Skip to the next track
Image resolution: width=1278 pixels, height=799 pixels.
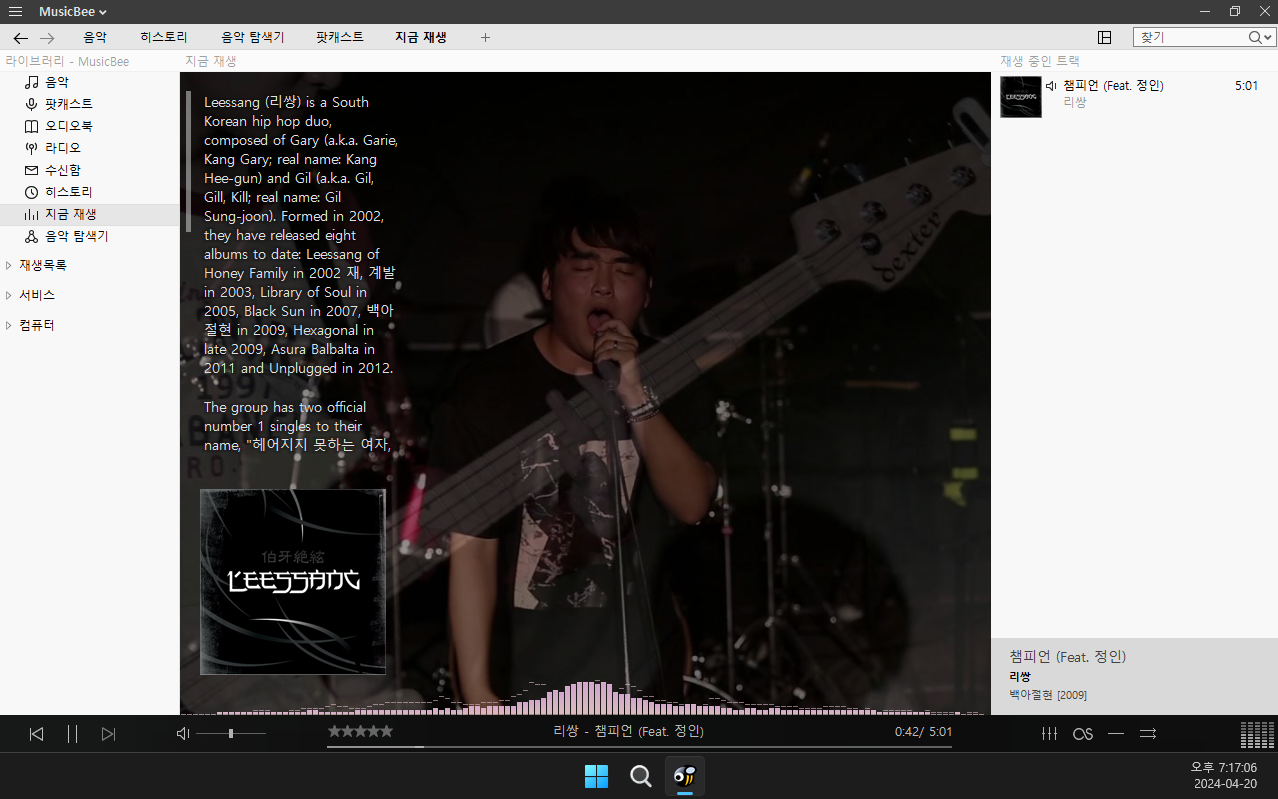point(108,733)
